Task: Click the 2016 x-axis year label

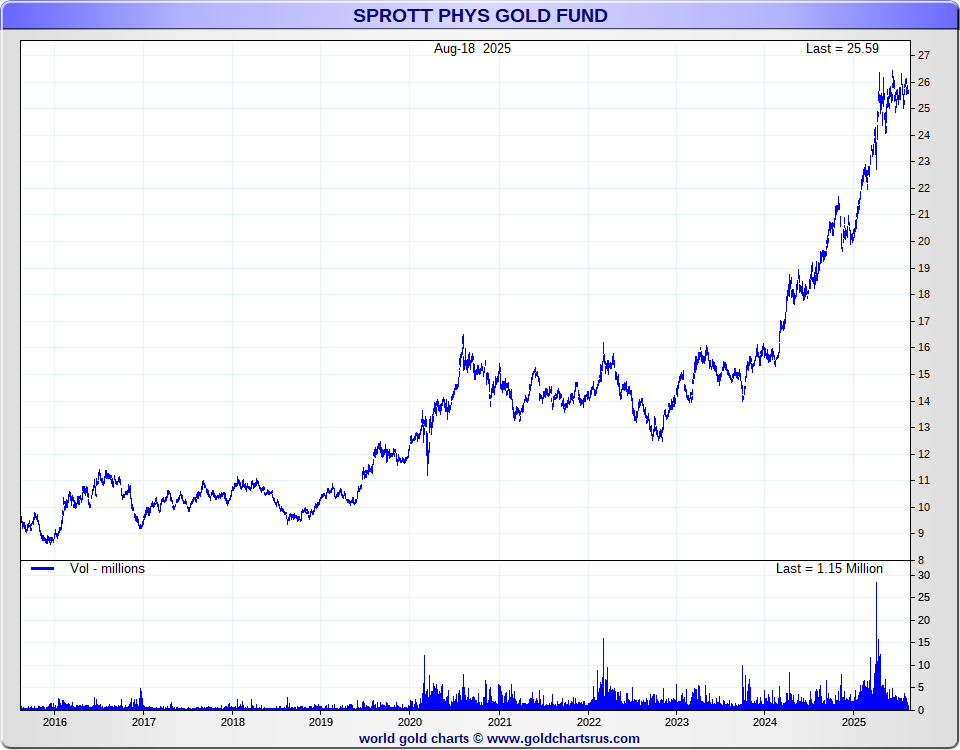Action: pyautogui.click(x=54, y=722)
